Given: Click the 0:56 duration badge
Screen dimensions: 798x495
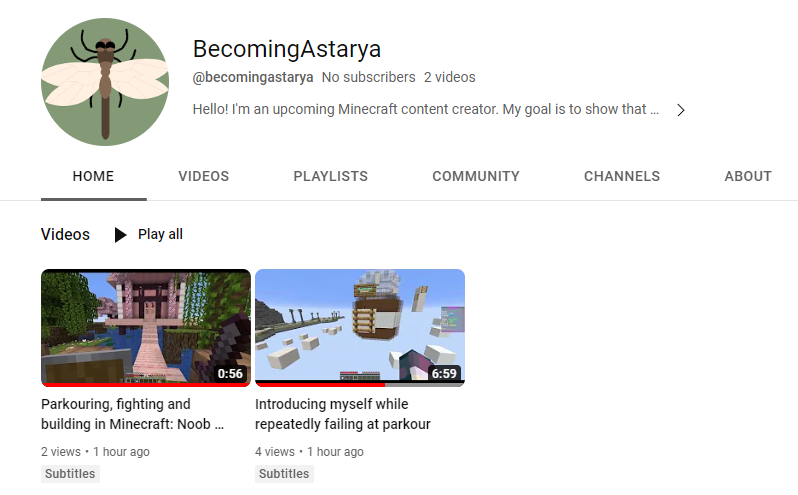Looking at the screenshot, I should point(230,373).
